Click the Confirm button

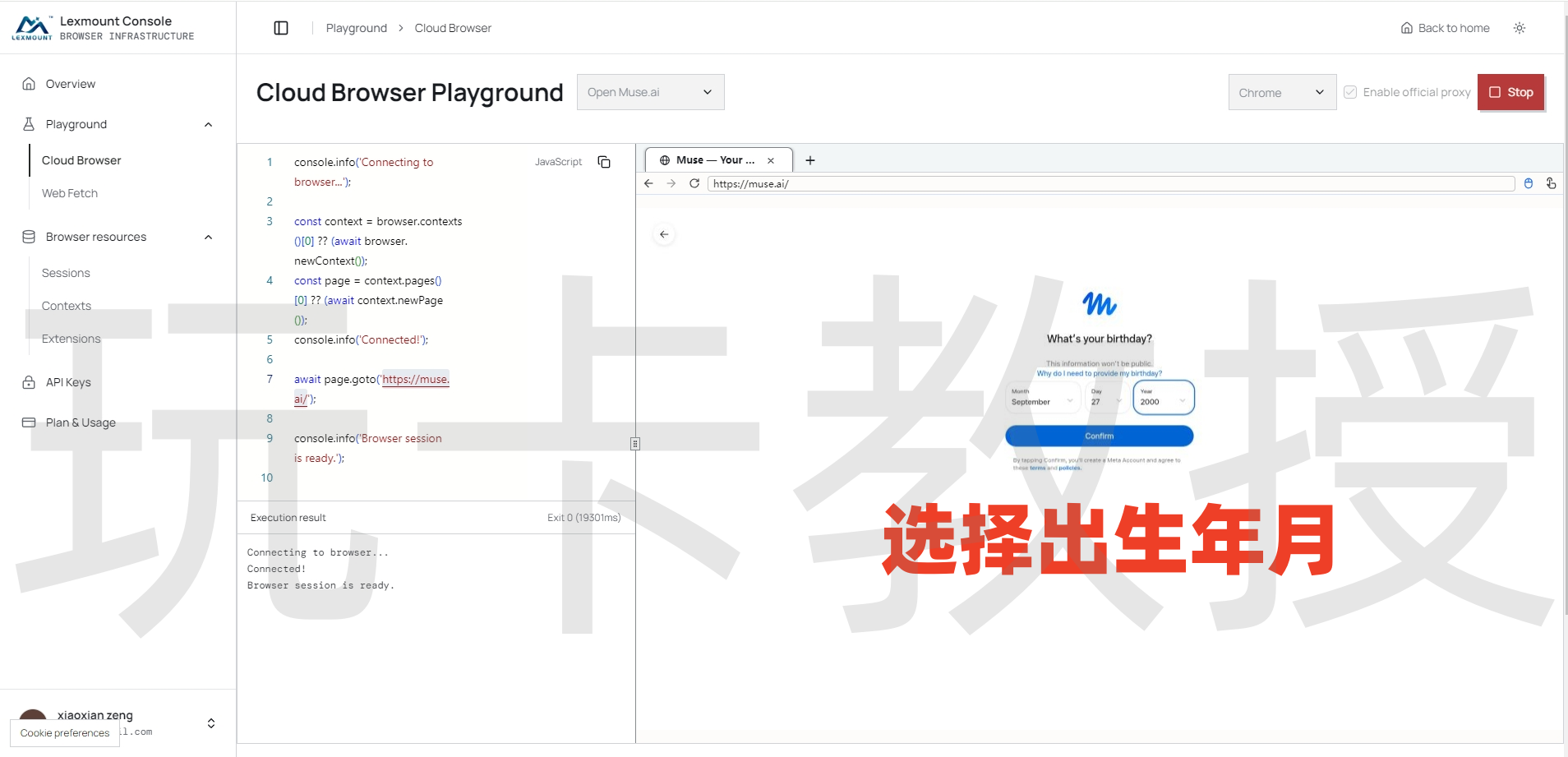tap(1100, 436)
